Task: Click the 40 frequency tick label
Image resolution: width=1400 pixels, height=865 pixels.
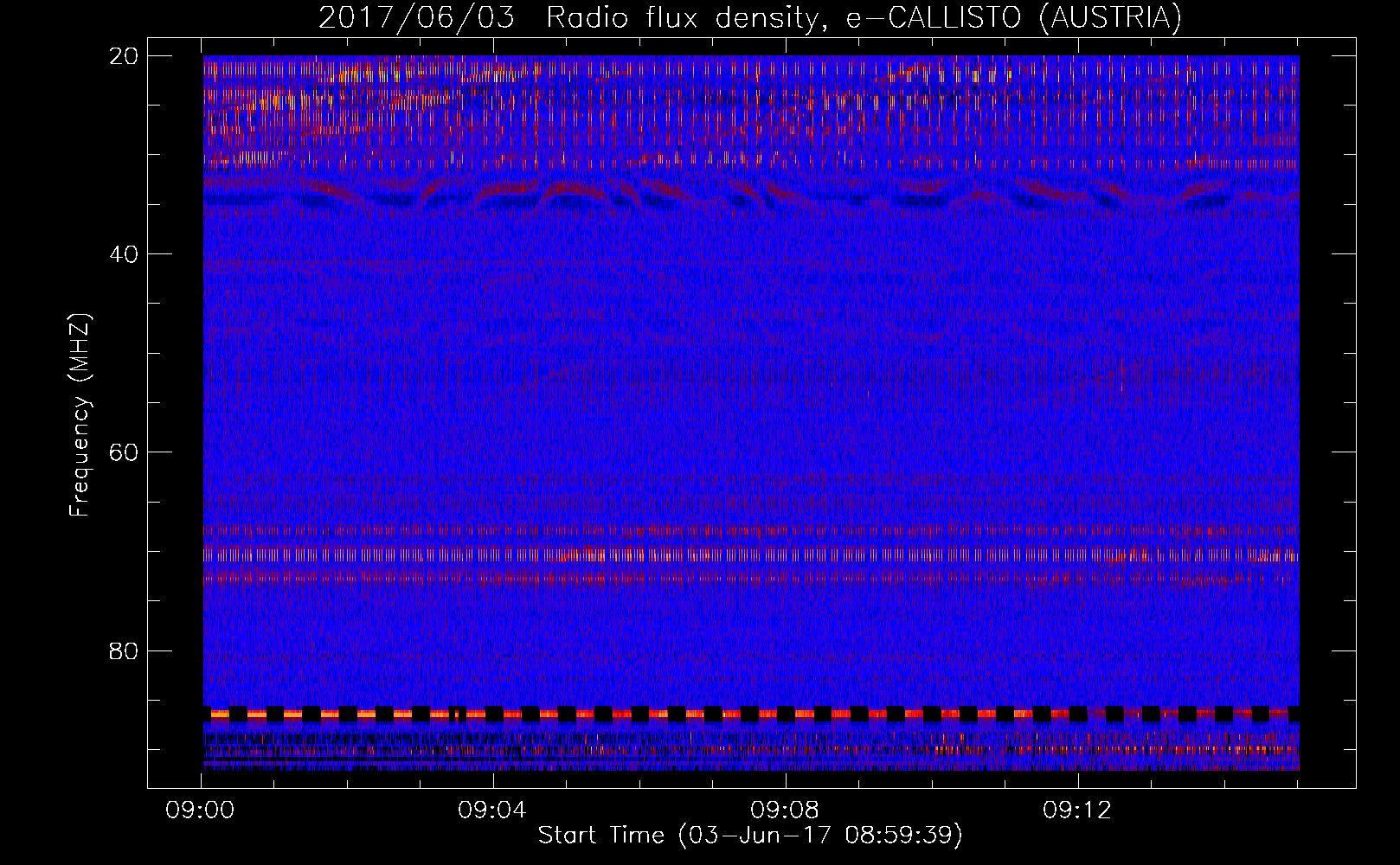Action: [124, 253]
